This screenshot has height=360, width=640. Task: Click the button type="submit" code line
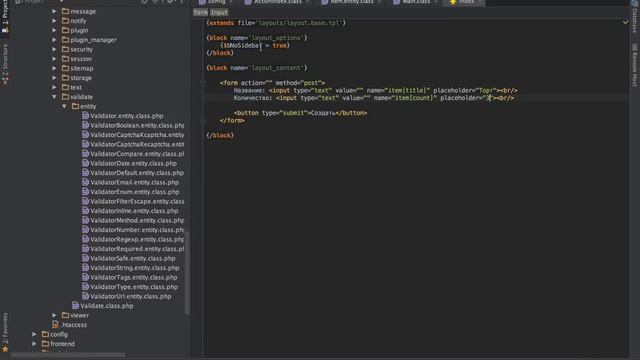(x=300, y=113)
